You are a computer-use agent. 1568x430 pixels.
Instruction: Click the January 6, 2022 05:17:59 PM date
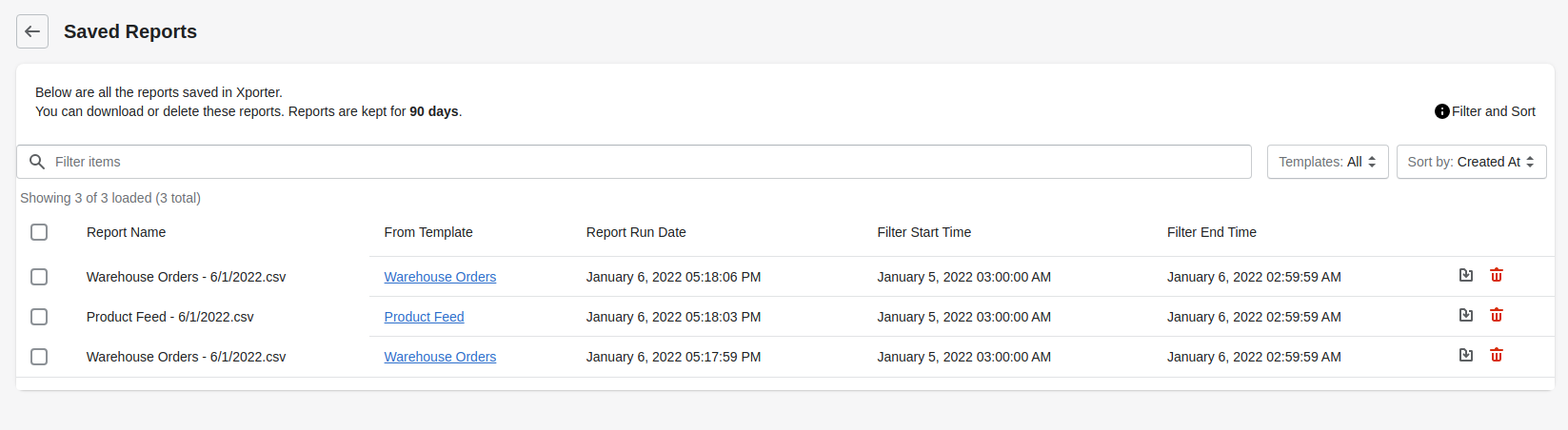click(673, 357)
